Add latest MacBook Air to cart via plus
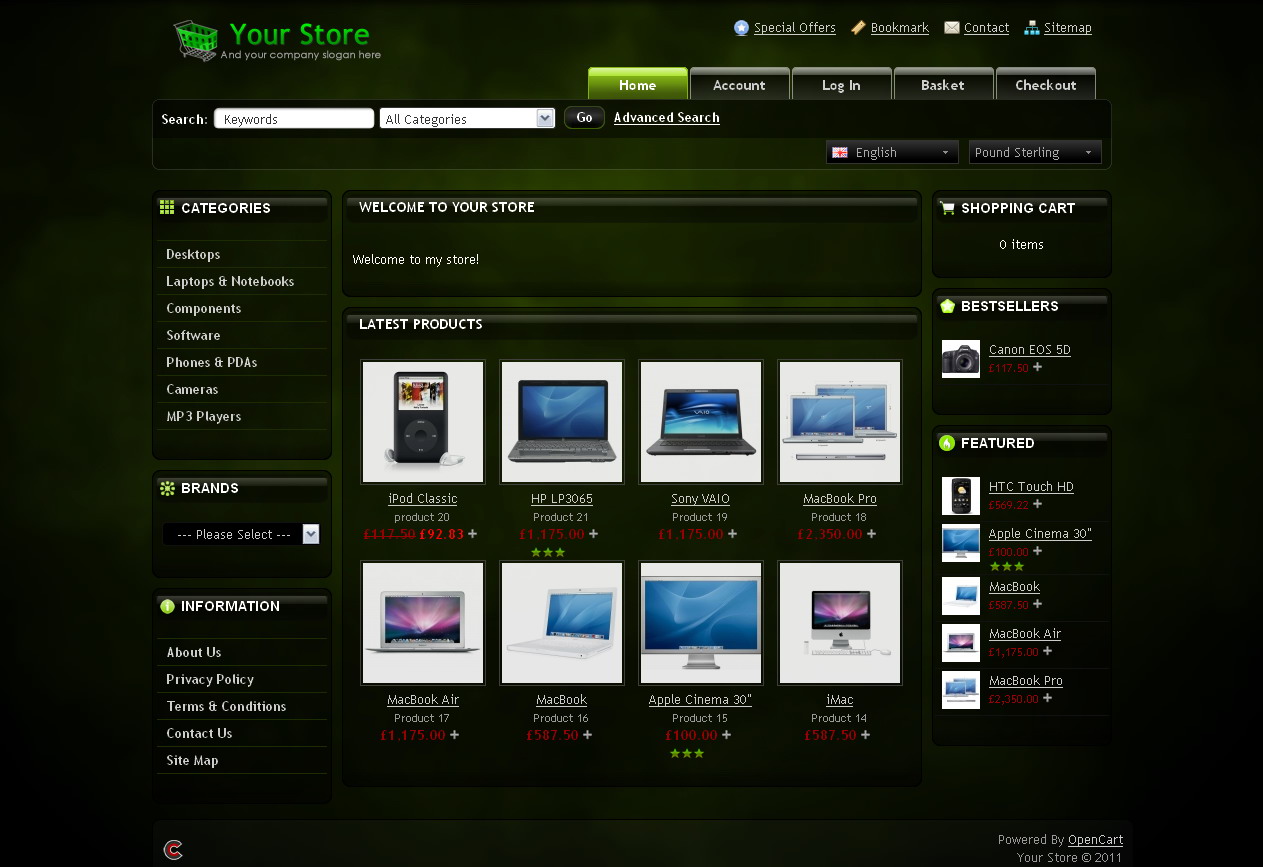Viewport: 1263px width, 867px height. pyautogui.click(x=454, y=735)
